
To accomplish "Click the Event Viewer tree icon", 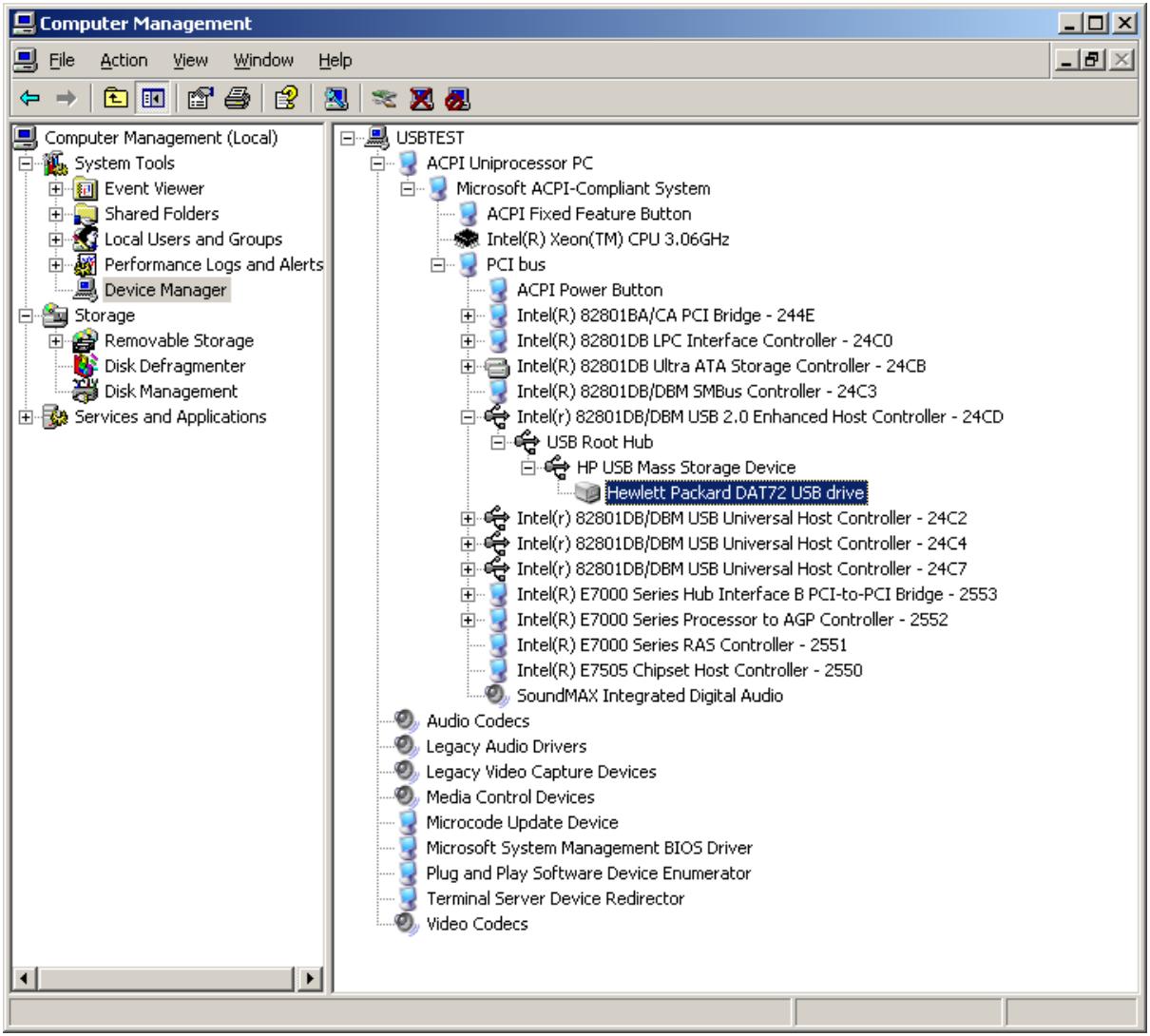I will (x=86, y=188).
